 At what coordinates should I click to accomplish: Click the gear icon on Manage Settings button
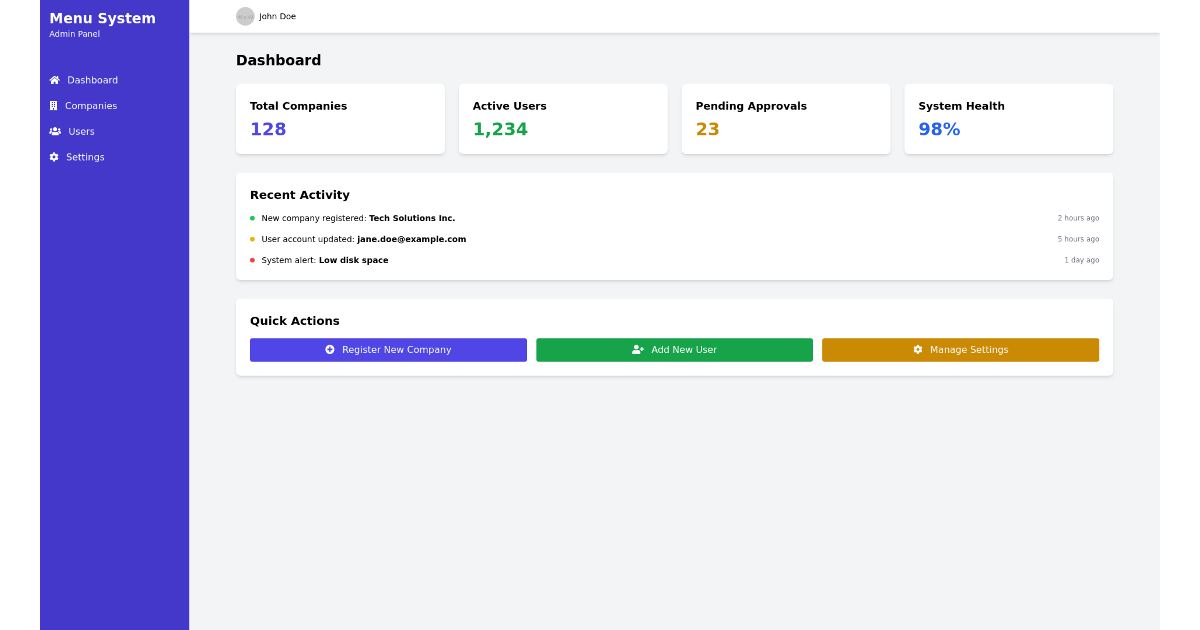coord(917,349)
